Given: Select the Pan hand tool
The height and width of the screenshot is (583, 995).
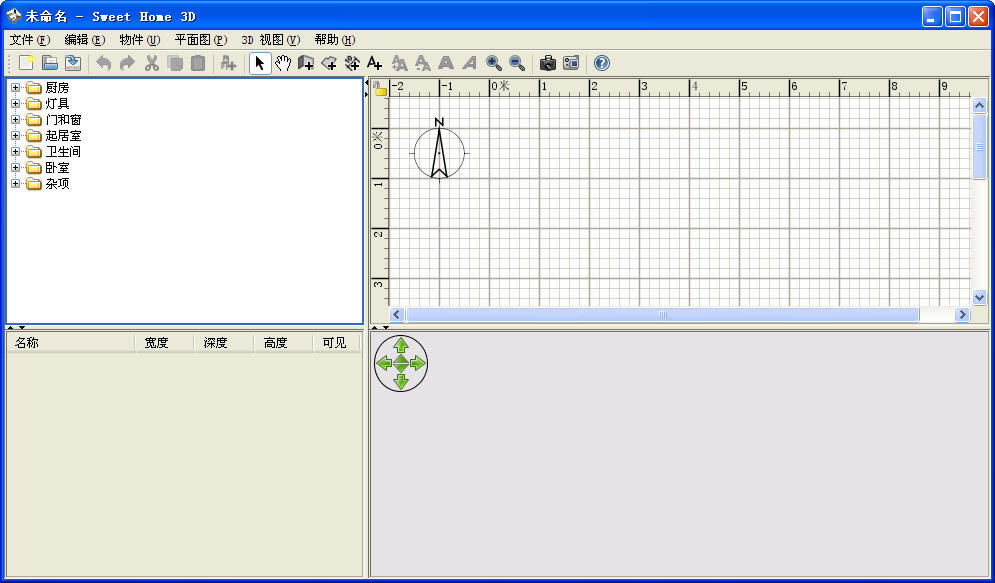Looking at the screenshot, I should click(283, 63).
